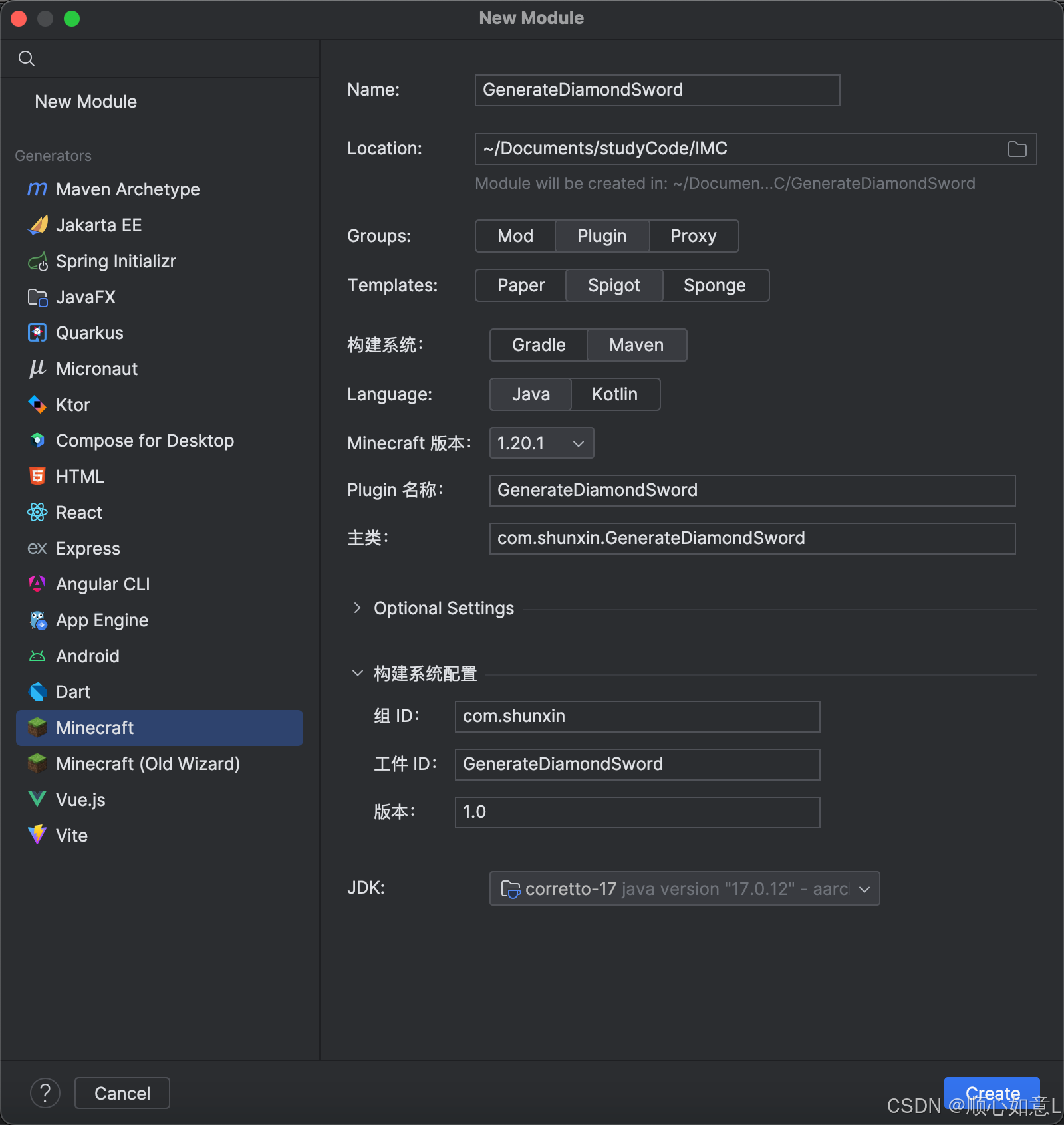The width and height of the screenshot is (1064, 1125).
Task: Click the Angular CLI icon
Action: coord(37,584)
